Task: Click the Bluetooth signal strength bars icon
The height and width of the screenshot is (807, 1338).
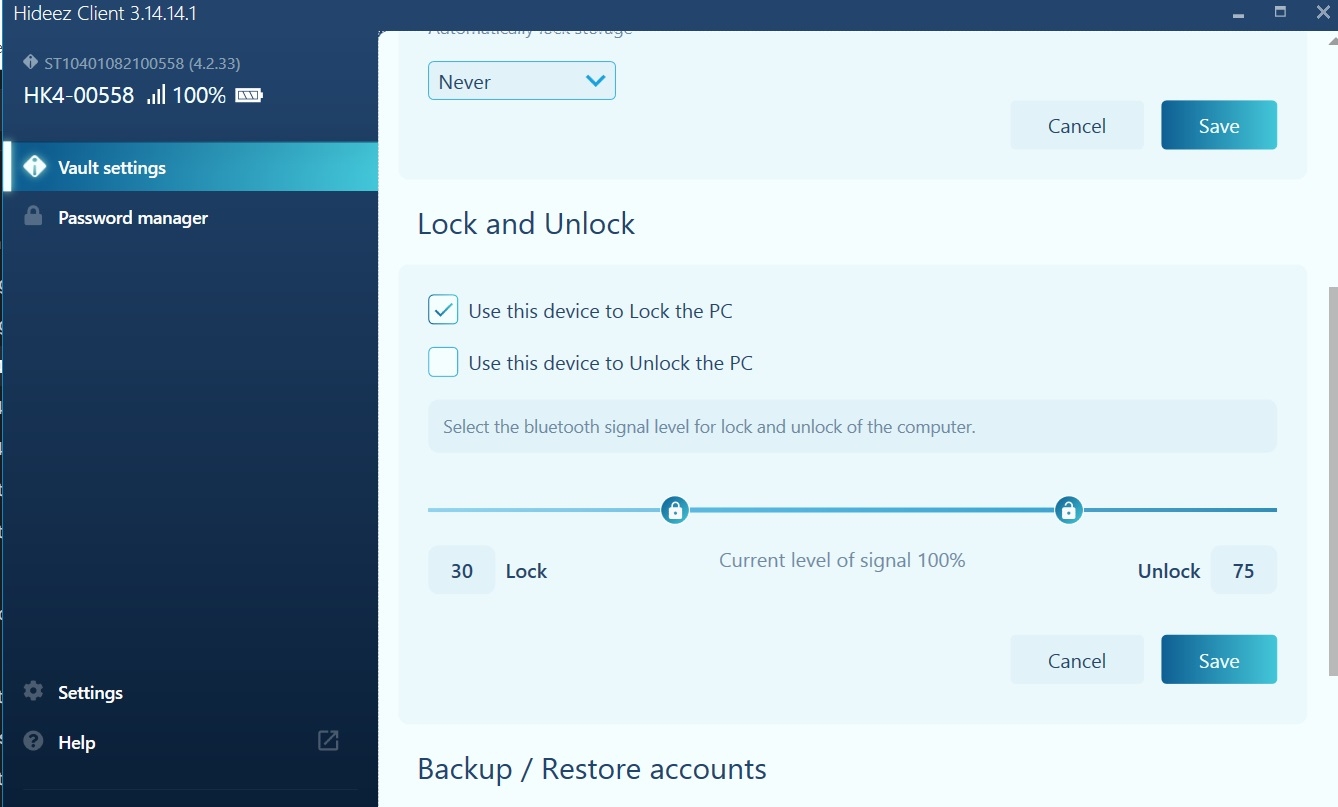Action: click(156, 96)
